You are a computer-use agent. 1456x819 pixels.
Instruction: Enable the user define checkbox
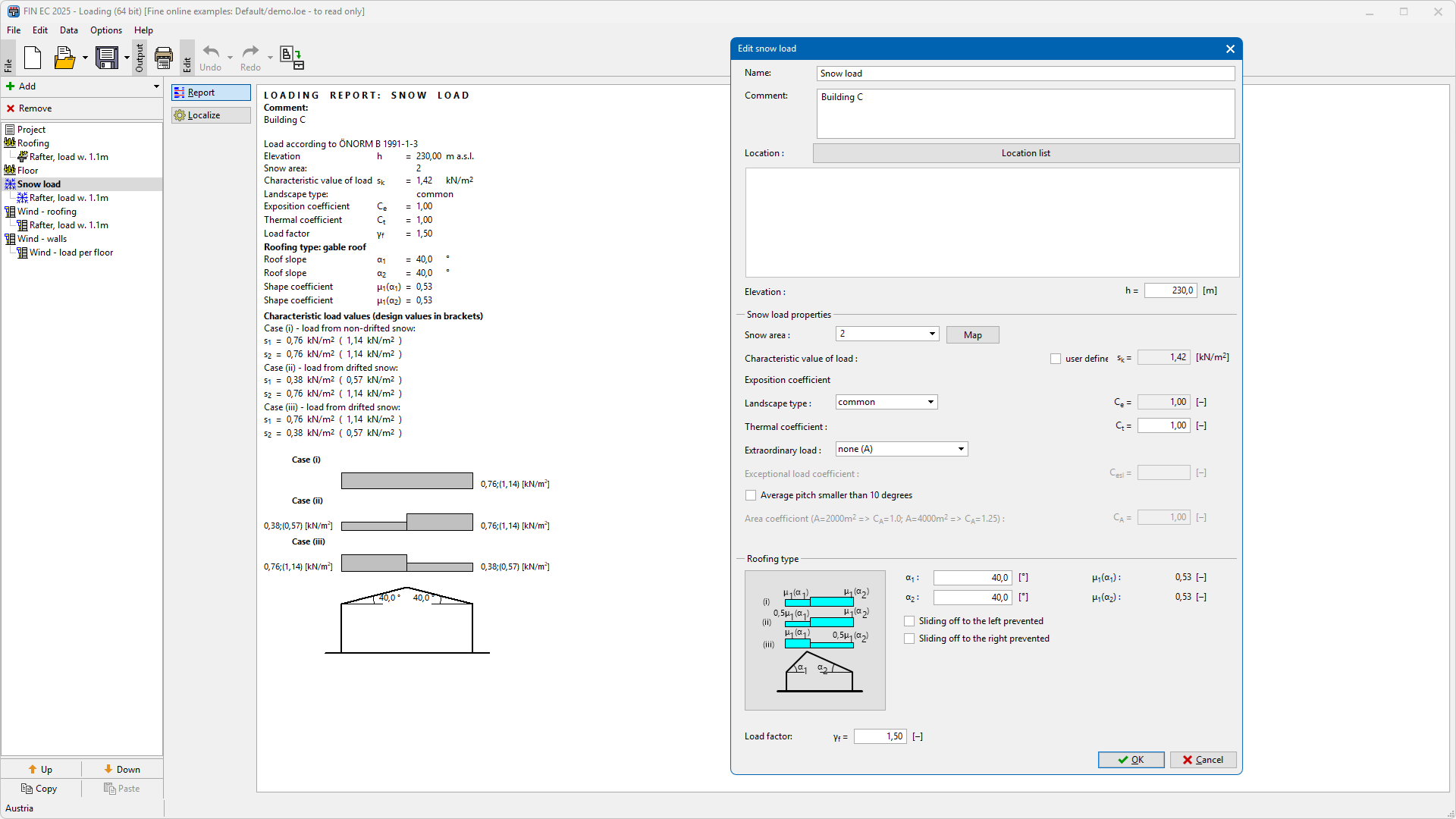[x=1056, y=359]
